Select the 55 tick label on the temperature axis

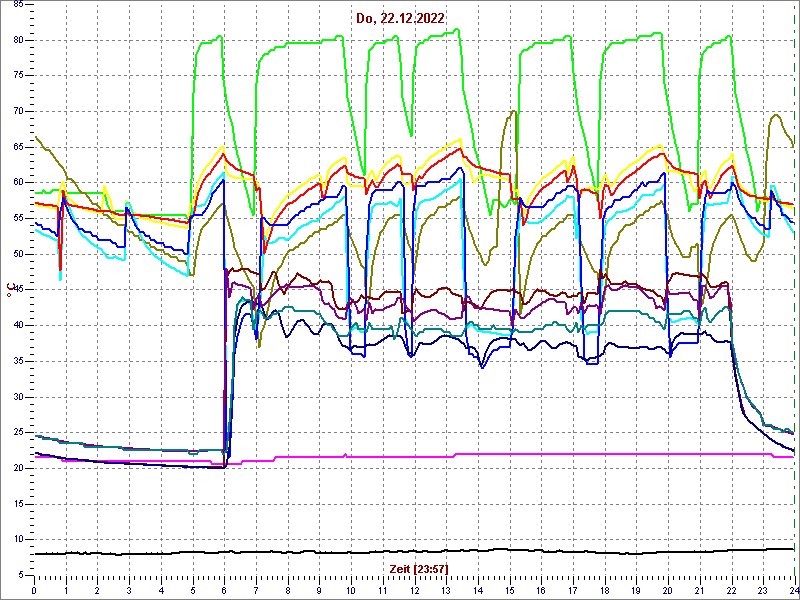pyautogui.click(x=18, y=218)
